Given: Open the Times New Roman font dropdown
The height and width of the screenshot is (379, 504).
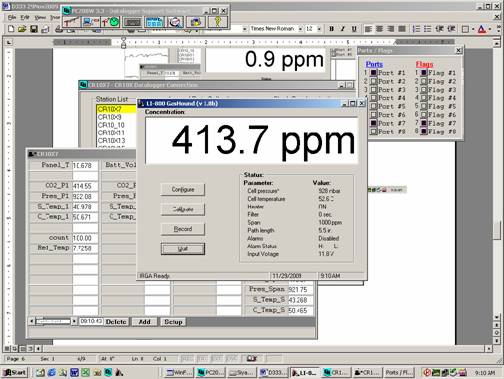Looking at the screenshot, I should [x=300, y=29].
